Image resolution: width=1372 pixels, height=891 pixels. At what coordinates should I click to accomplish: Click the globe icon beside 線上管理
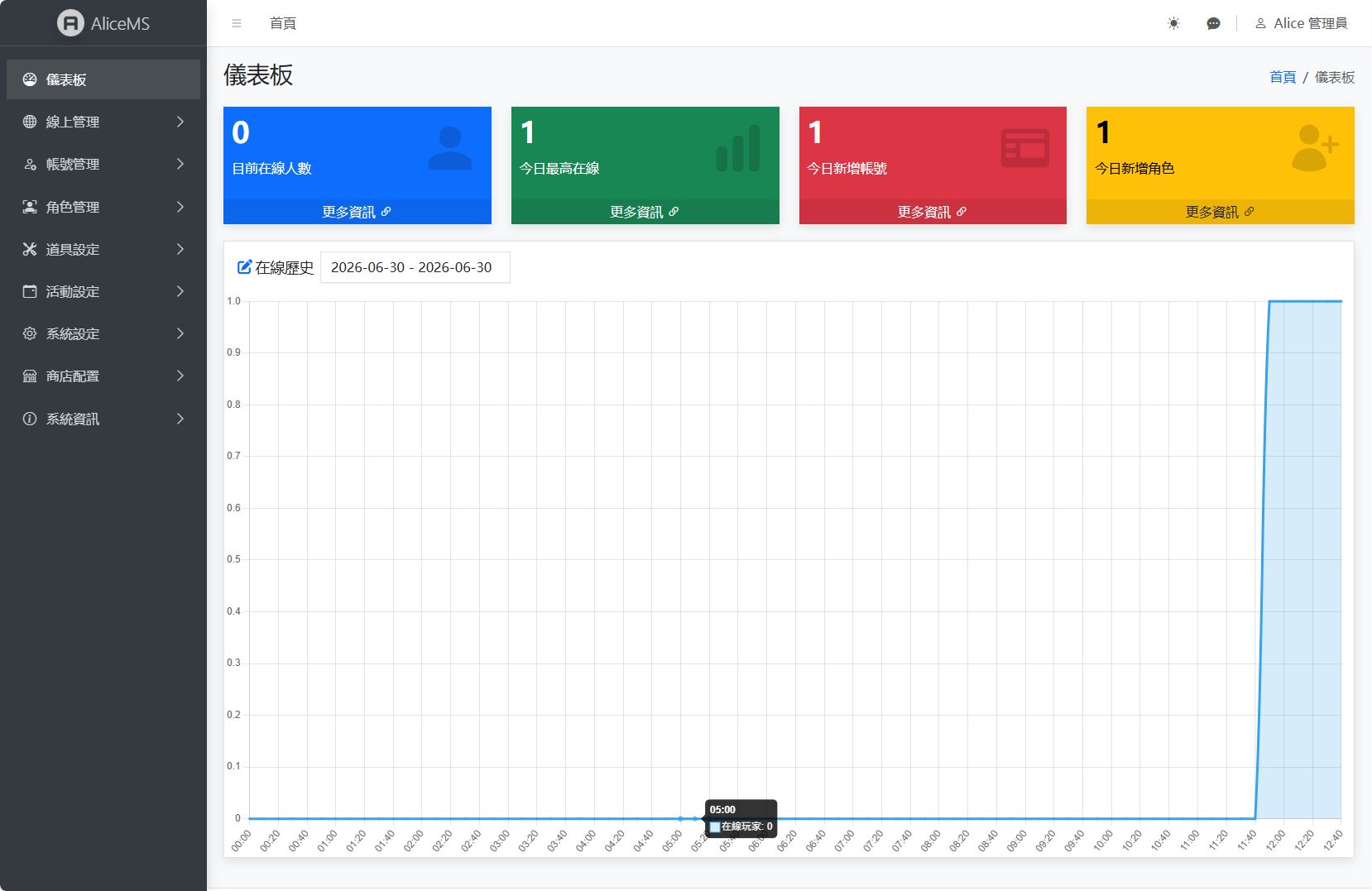[30, 122]
